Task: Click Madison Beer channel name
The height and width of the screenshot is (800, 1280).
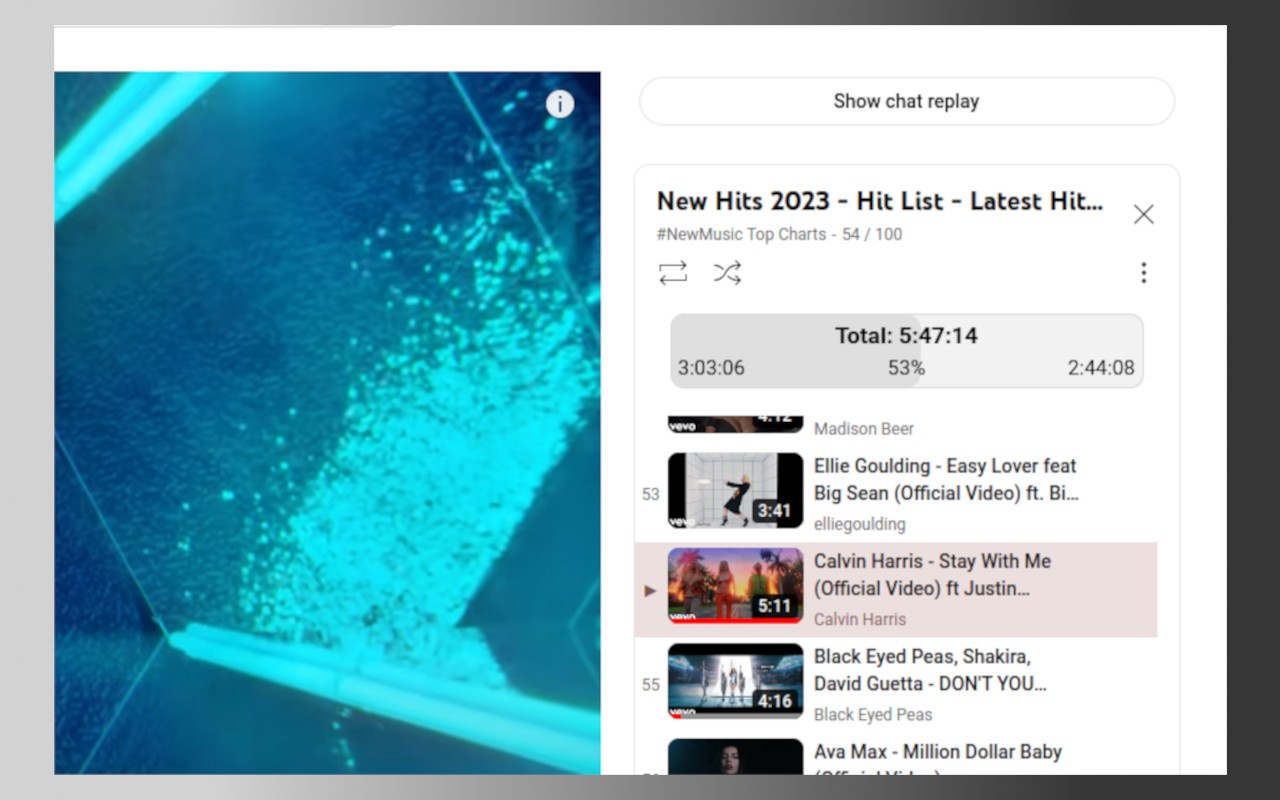Action: coord(863,429)
